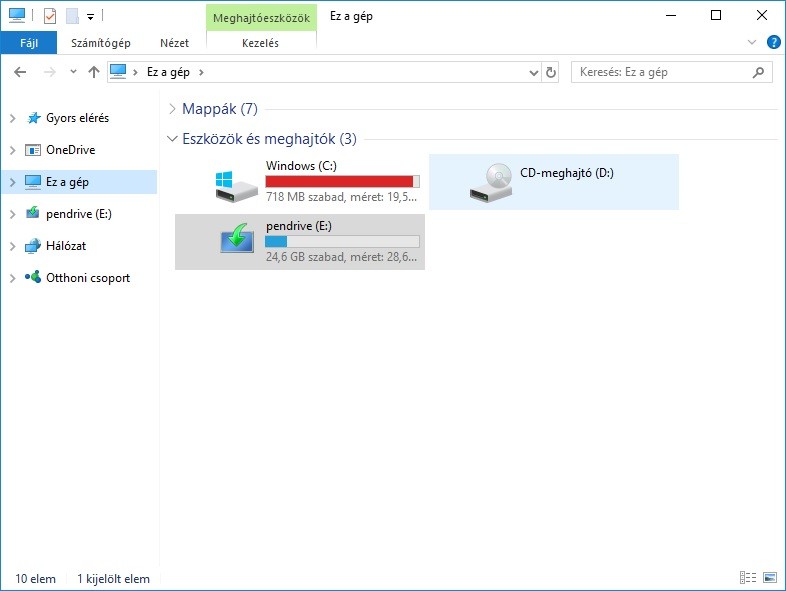Expand Gyors elérés in the navigation pane
The height and width of the screenshot is (591, 786).
coord(13,118)
